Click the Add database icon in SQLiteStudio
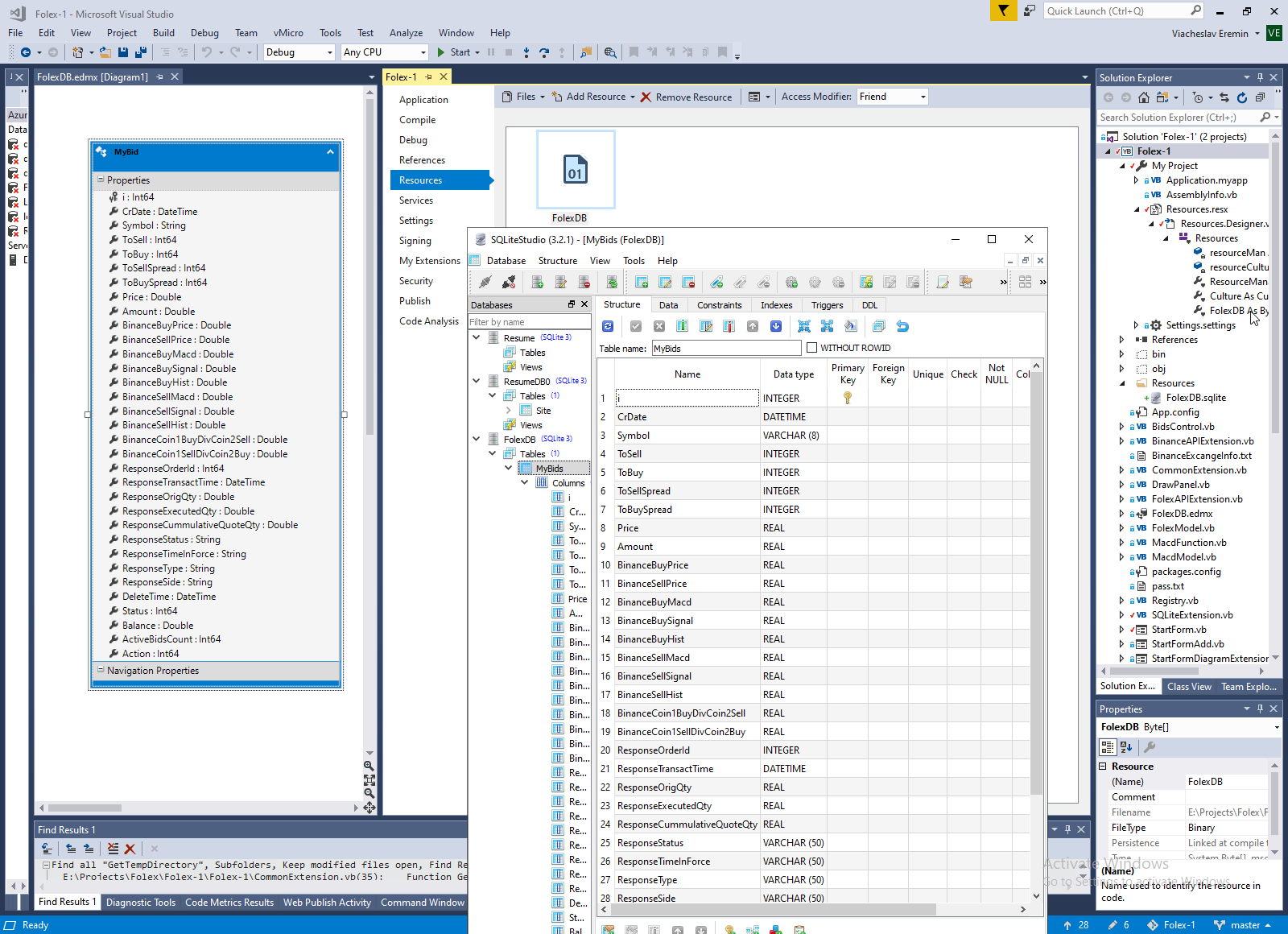The image size is (1288, 934). [x=537, y=282]
